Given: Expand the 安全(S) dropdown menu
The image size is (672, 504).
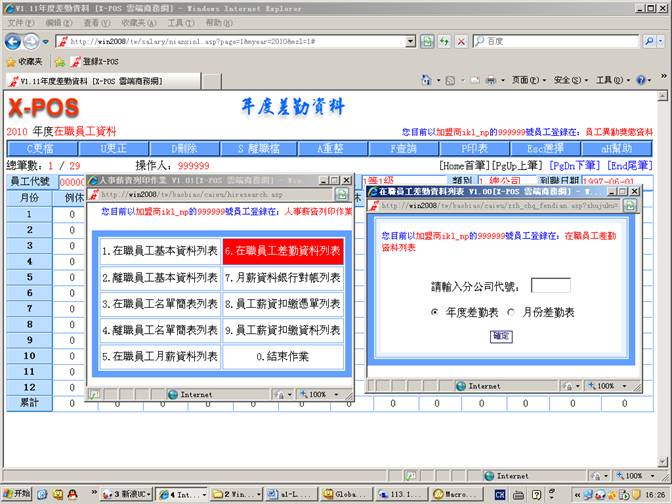Looking at the screenshot, I should [571, 80].
